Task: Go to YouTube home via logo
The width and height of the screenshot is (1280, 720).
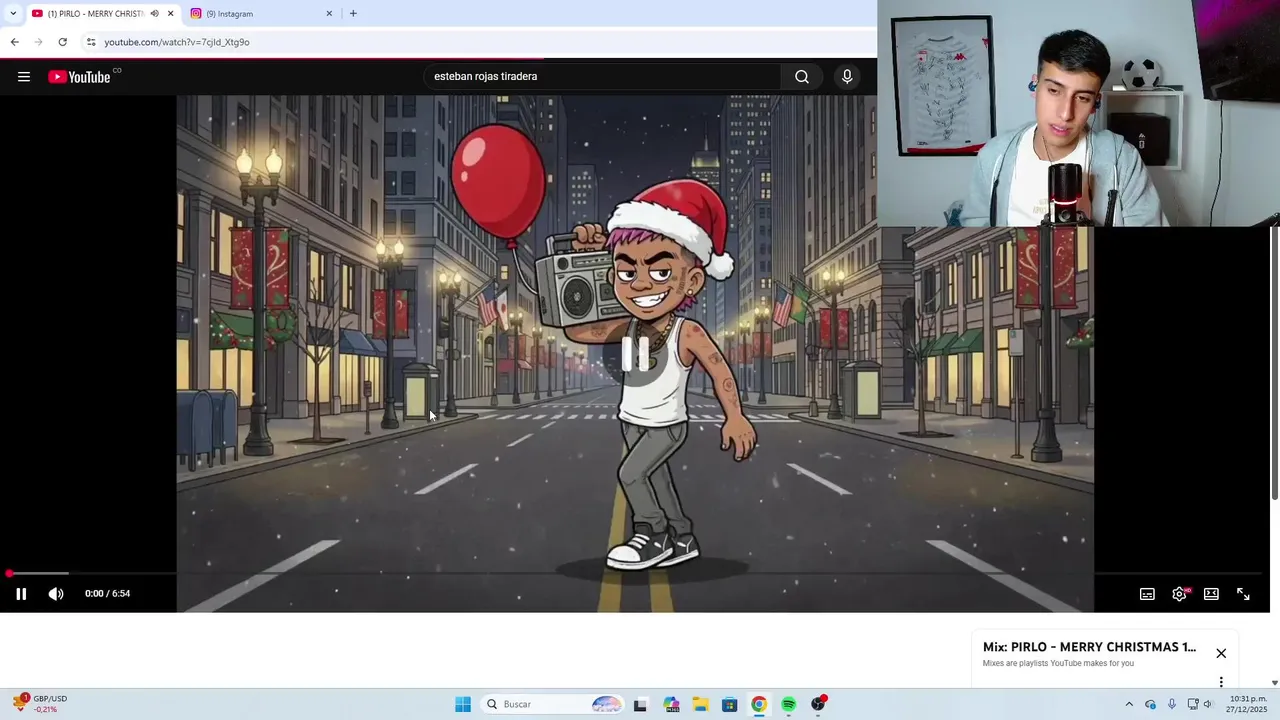Action: tap(79, 77)
